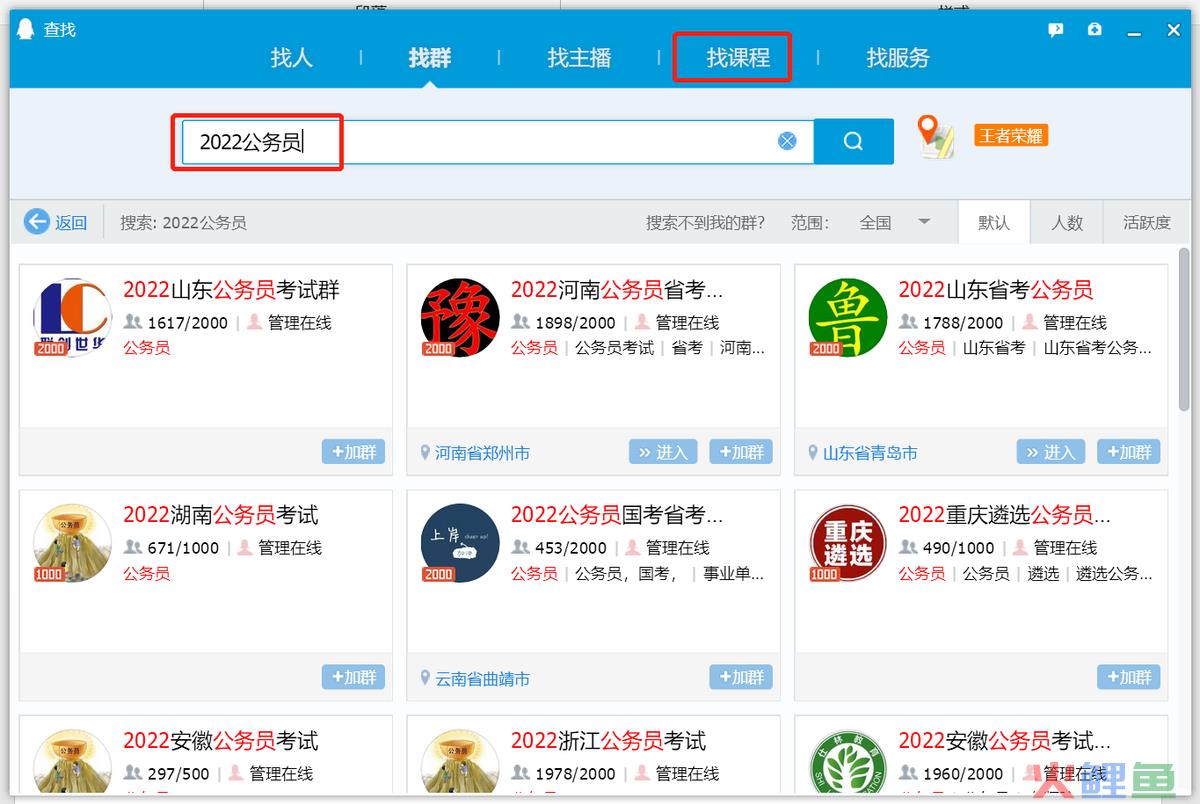Open the 找课程 tab
1200x804 pixels.
coord(738,58)
